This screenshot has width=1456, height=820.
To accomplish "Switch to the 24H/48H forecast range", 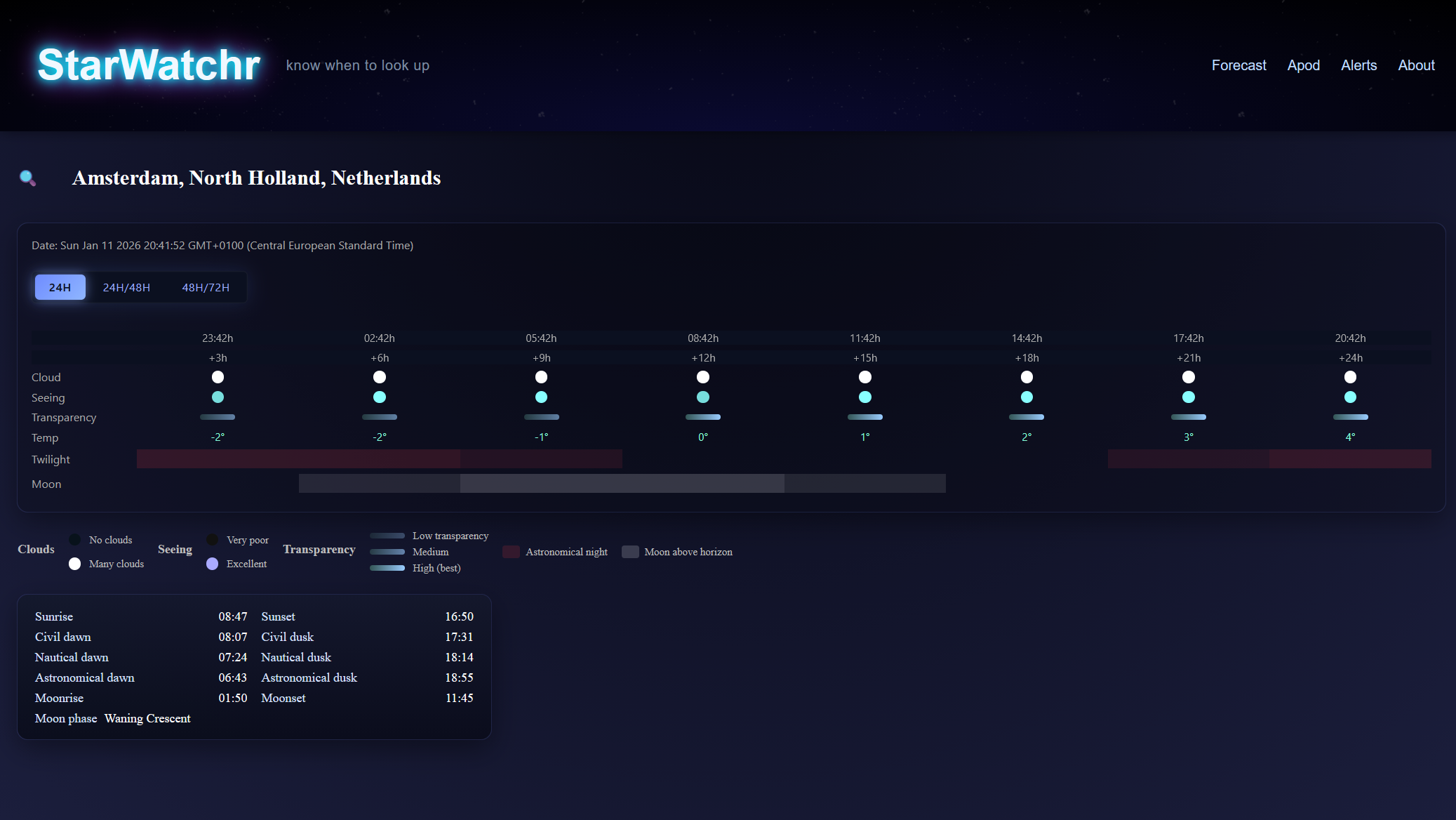I will tap(126, 287).
